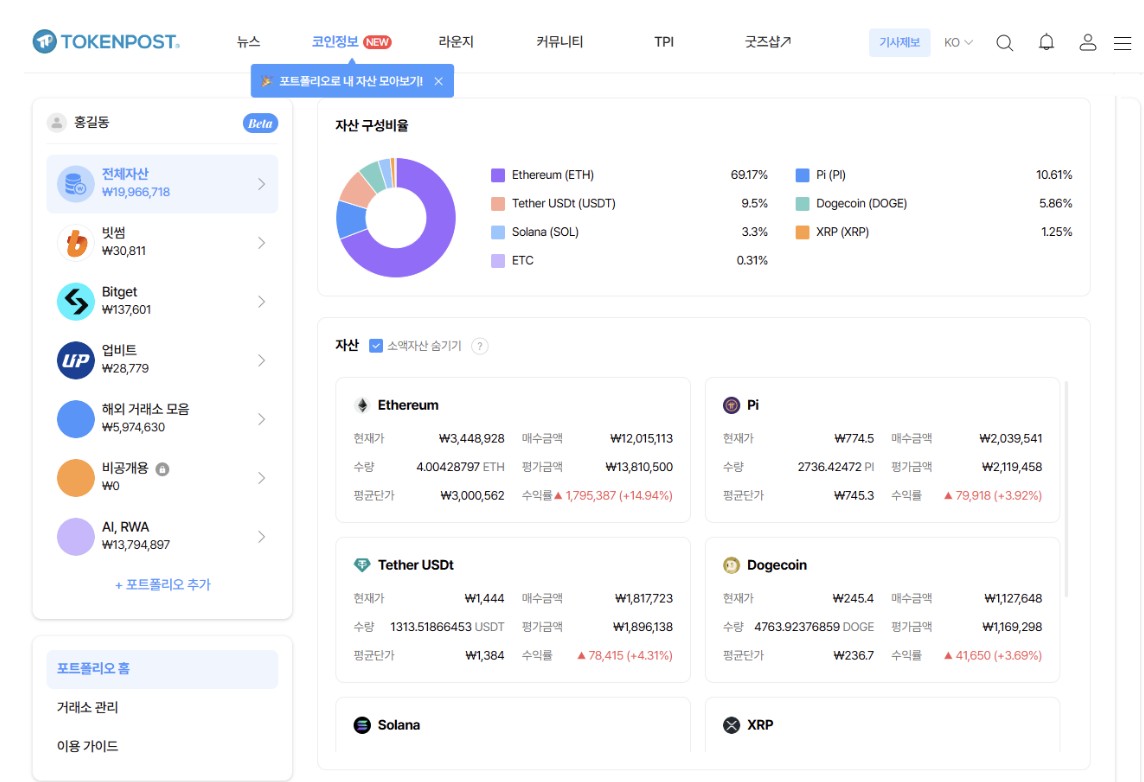The width and height of the screenshot is (1144, 782).
Task: Expand the AI, RWA row chevron
Action: coord(261,537)
